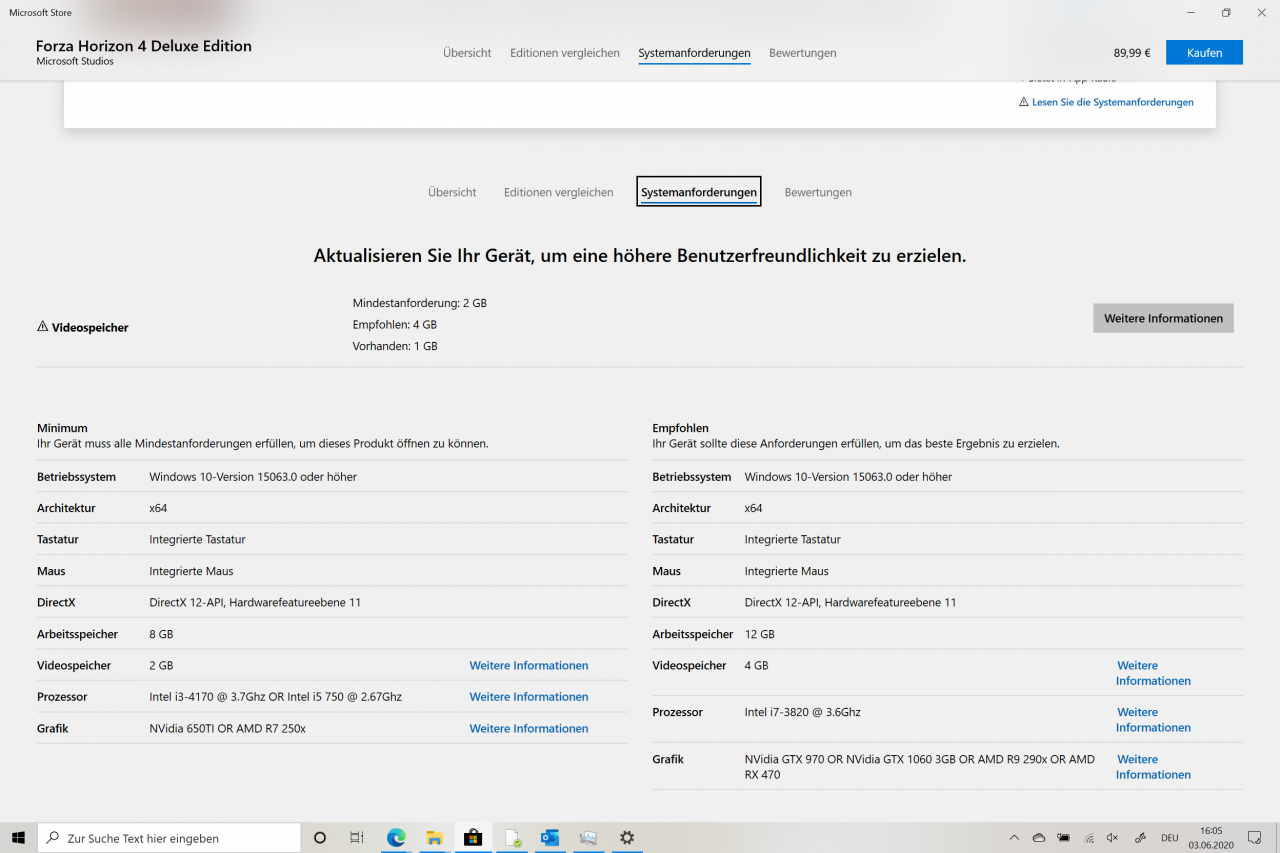Switch the DEU keyboard language indicator
This screenshot has width=1280, height=853.
pos(1169,838)
